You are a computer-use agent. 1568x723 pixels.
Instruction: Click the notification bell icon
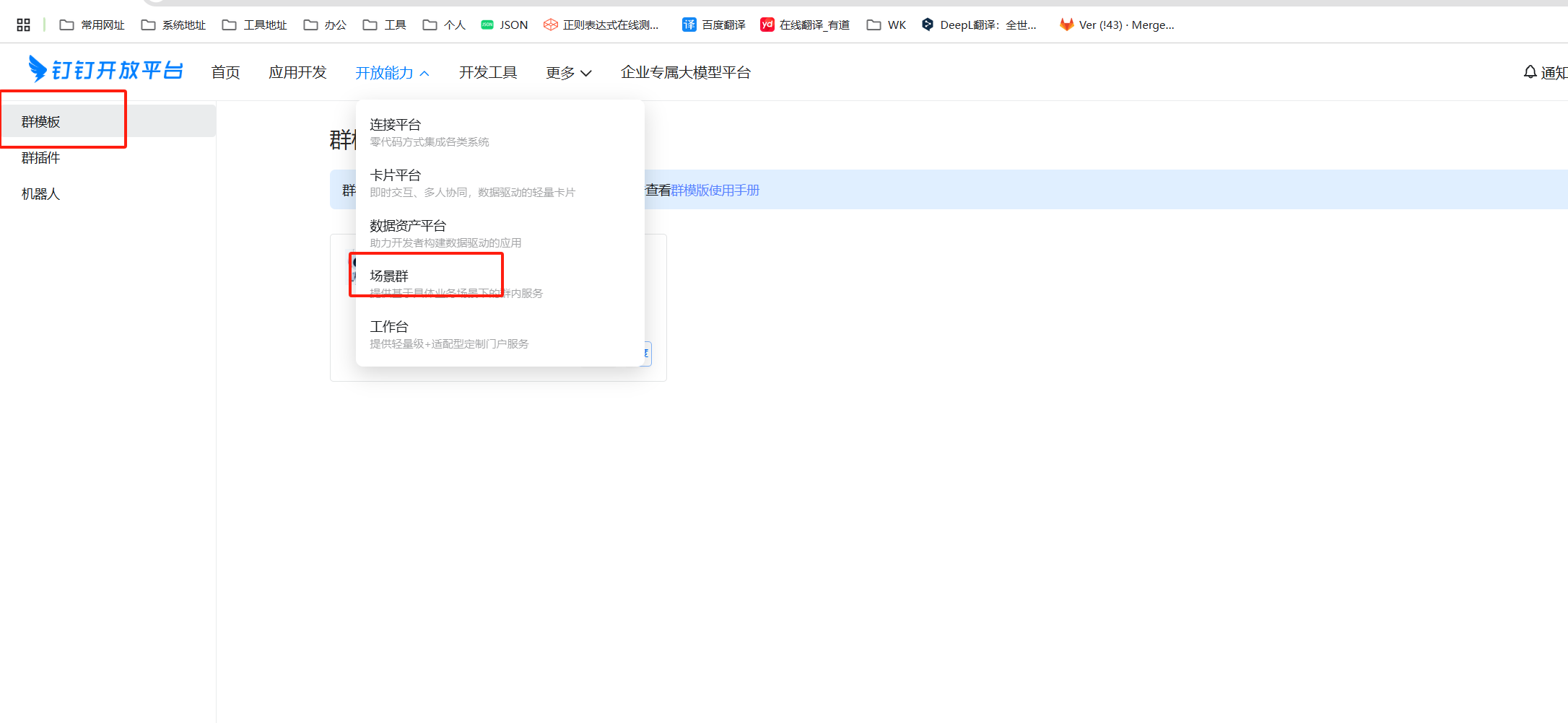pyautogui.click(x=1530, y=72)
